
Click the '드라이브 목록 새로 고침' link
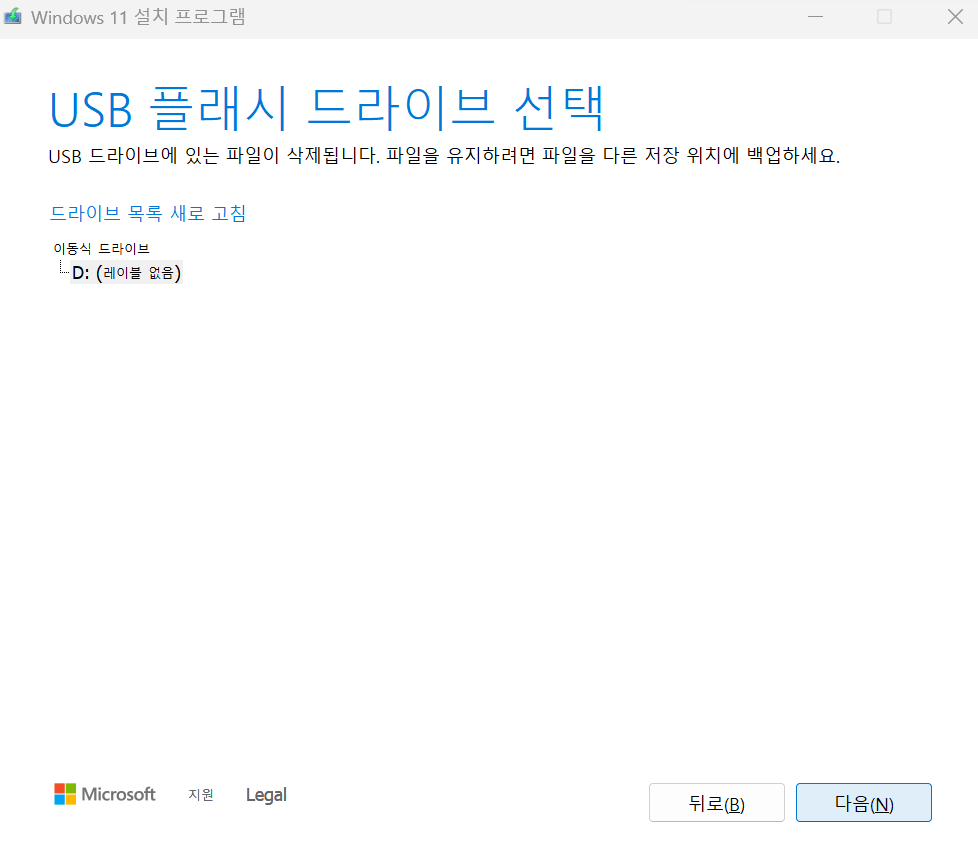pyautogui.click(x=147, y=213)
